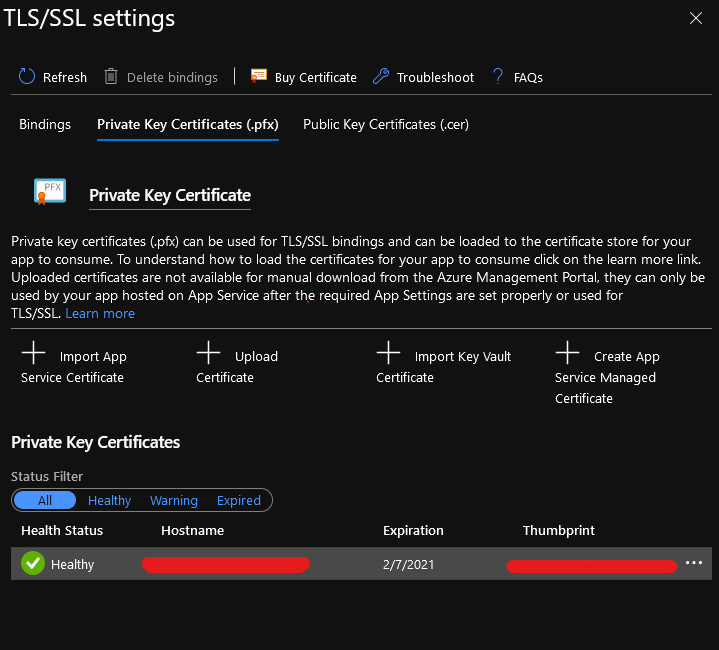The height and width of the screenshot is (650, 719).
Task: Click the Upload Certificate text
Action: pos(237,367)
